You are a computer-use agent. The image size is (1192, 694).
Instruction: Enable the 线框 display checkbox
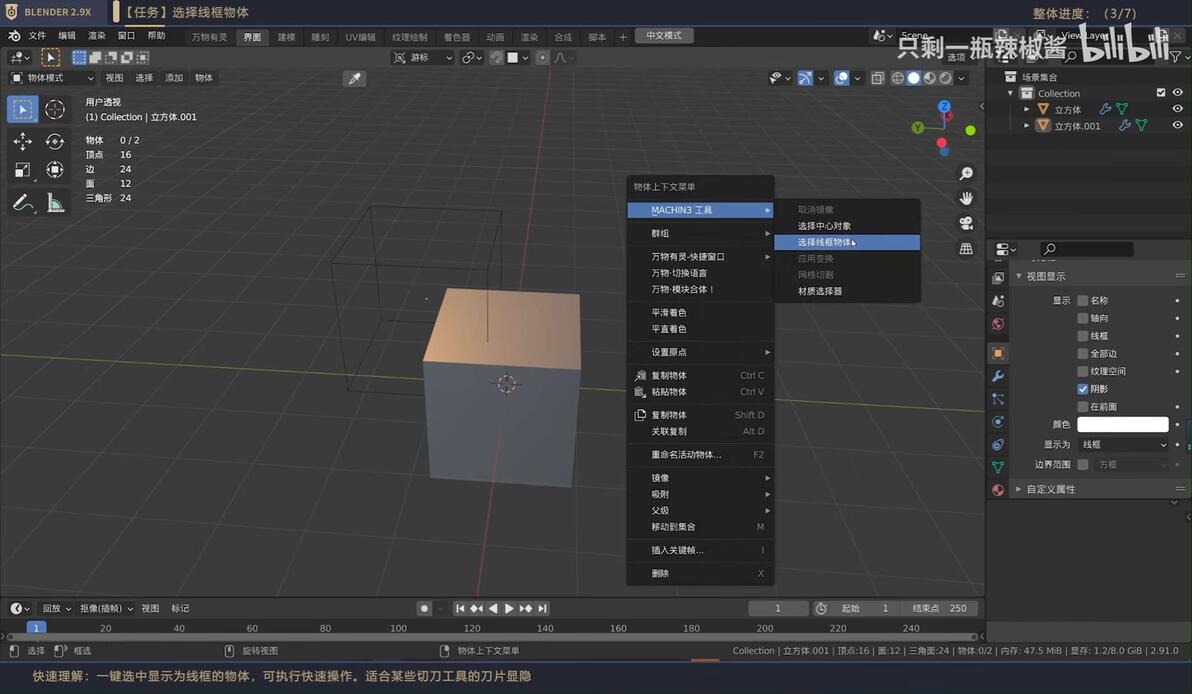point(1083,336)
